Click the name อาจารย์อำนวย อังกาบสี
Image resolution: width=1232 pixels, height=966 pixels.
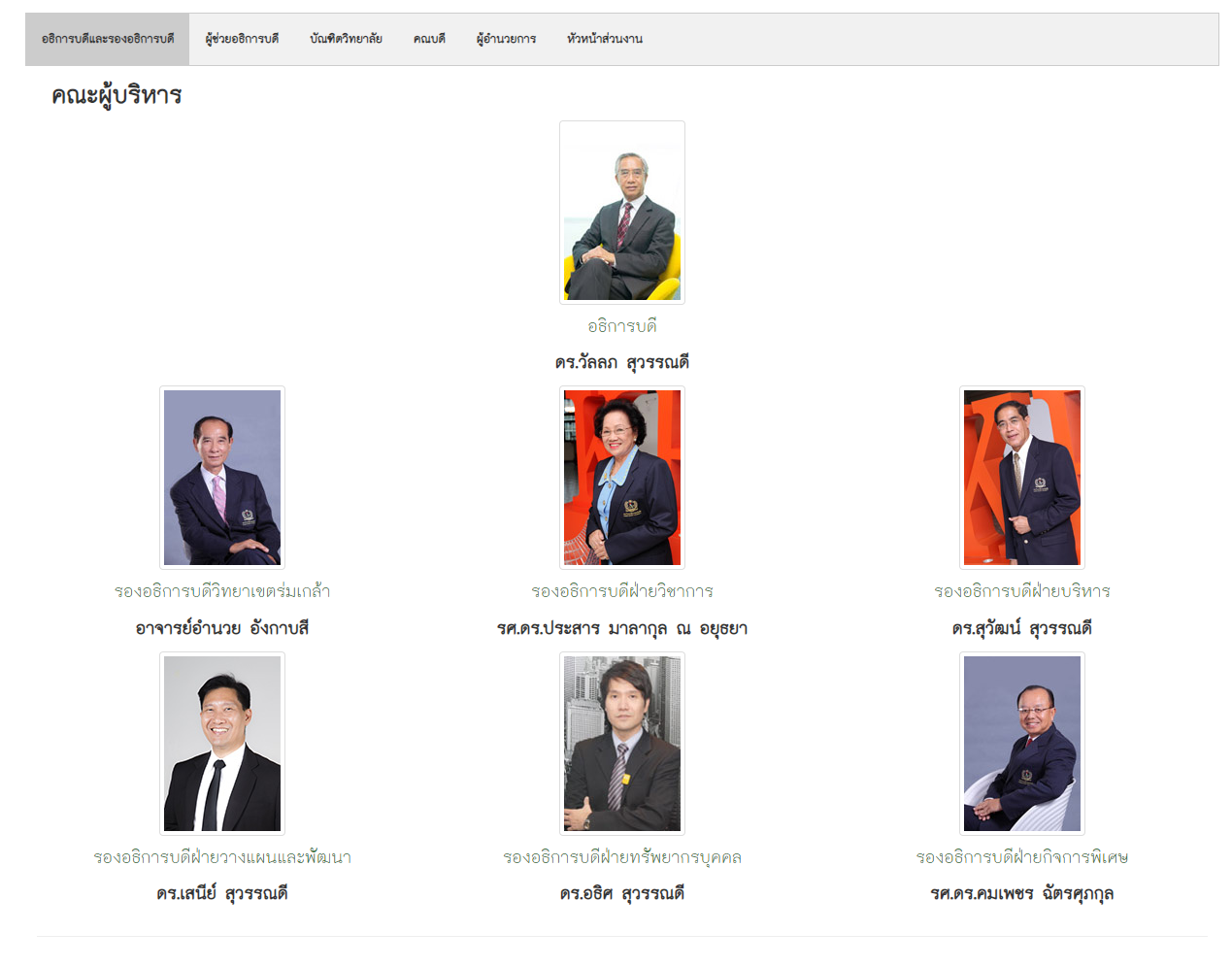tap(222, 629)
